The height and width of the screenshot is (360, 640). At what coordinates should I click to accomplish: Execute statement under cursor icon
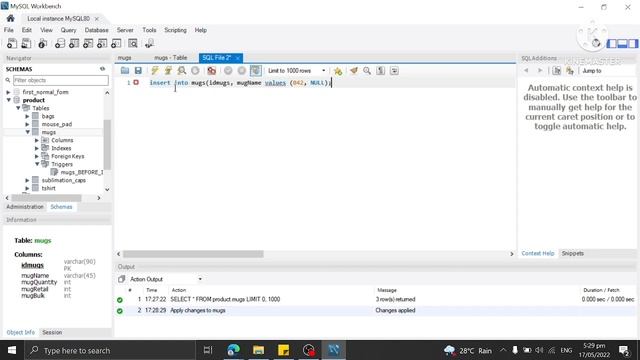pyautogui.click(x=168, y=71)
